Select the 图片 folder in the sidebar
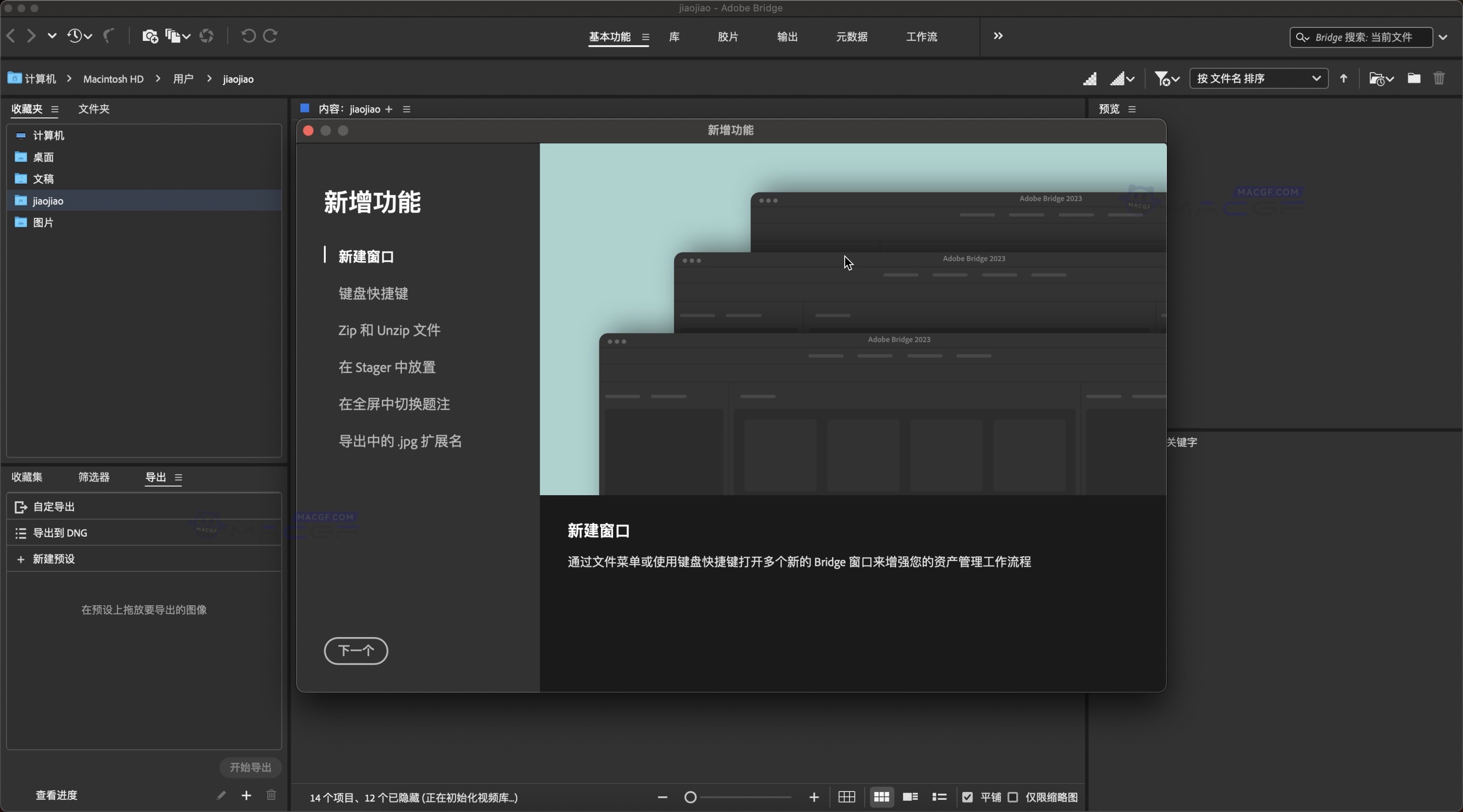This screenshot has height=812, width=1463. point(44,222)
